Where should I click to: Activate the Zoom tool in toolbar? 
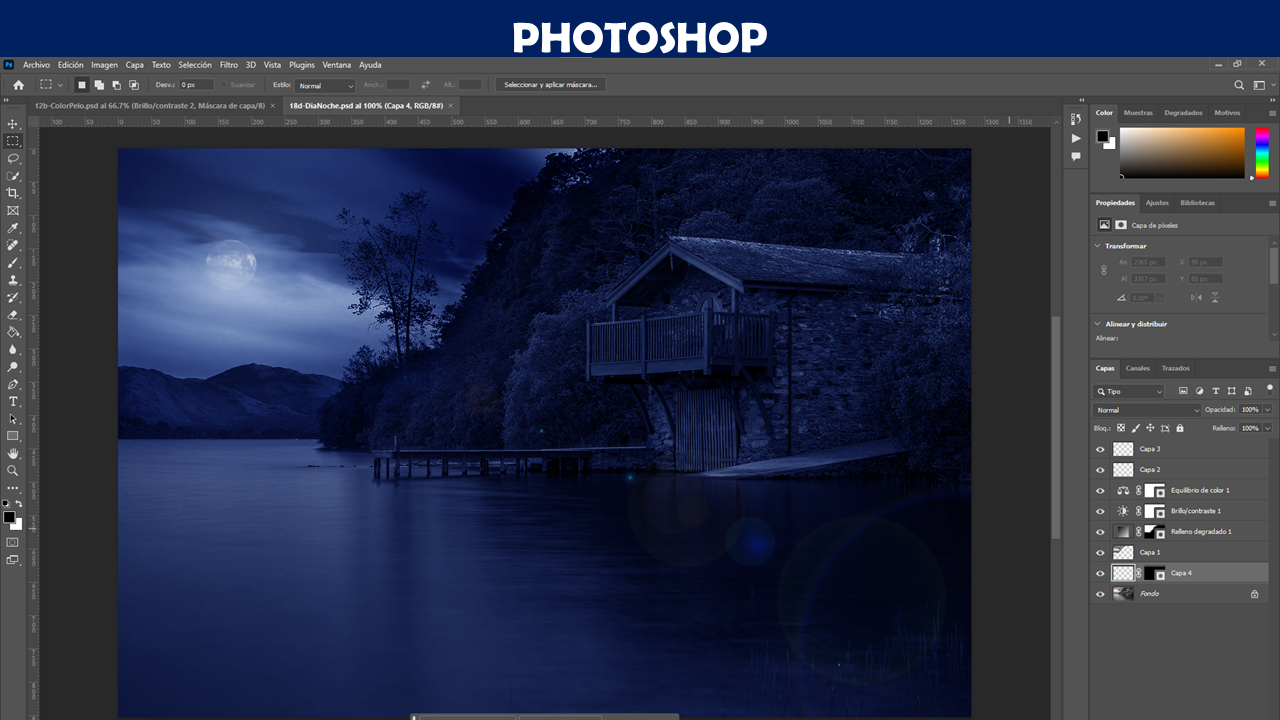coord(13,470)
